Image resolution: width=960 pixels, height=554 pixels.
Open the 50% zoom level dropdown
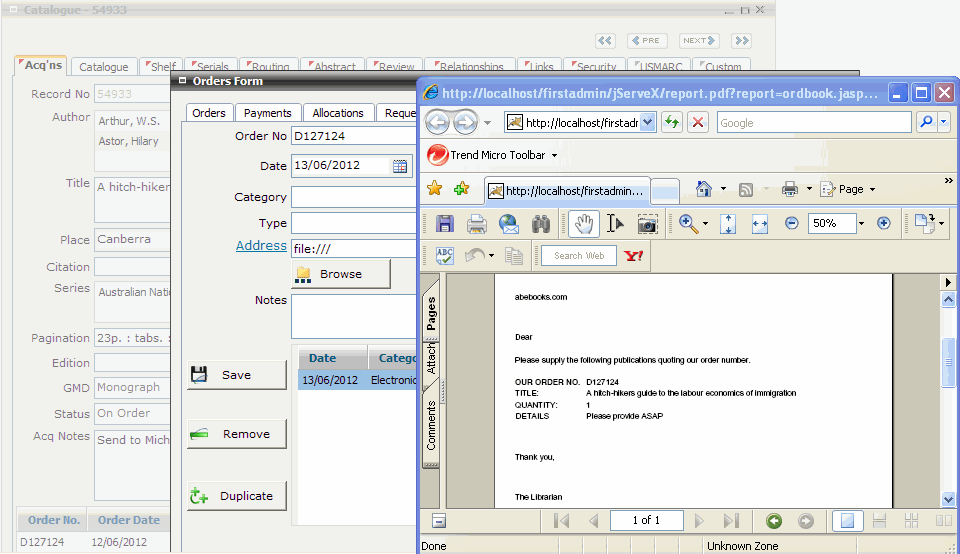(861, 224)
